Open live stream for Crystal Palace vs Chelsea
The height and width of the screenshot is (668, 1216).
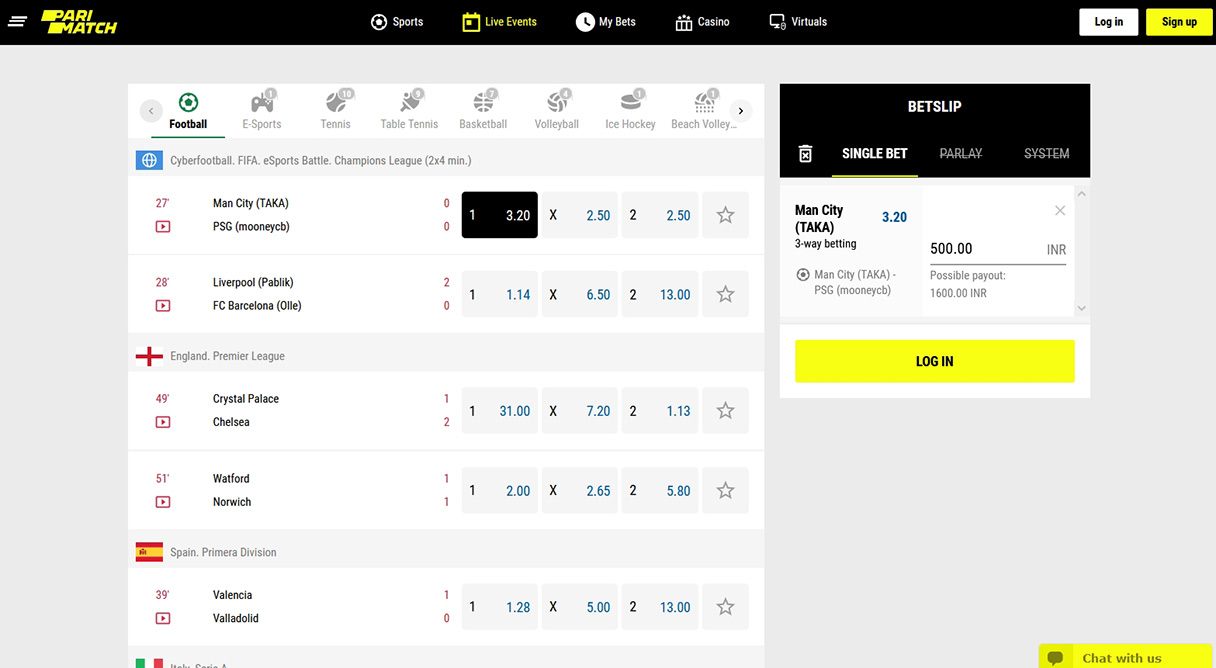[x=163, y=422]
